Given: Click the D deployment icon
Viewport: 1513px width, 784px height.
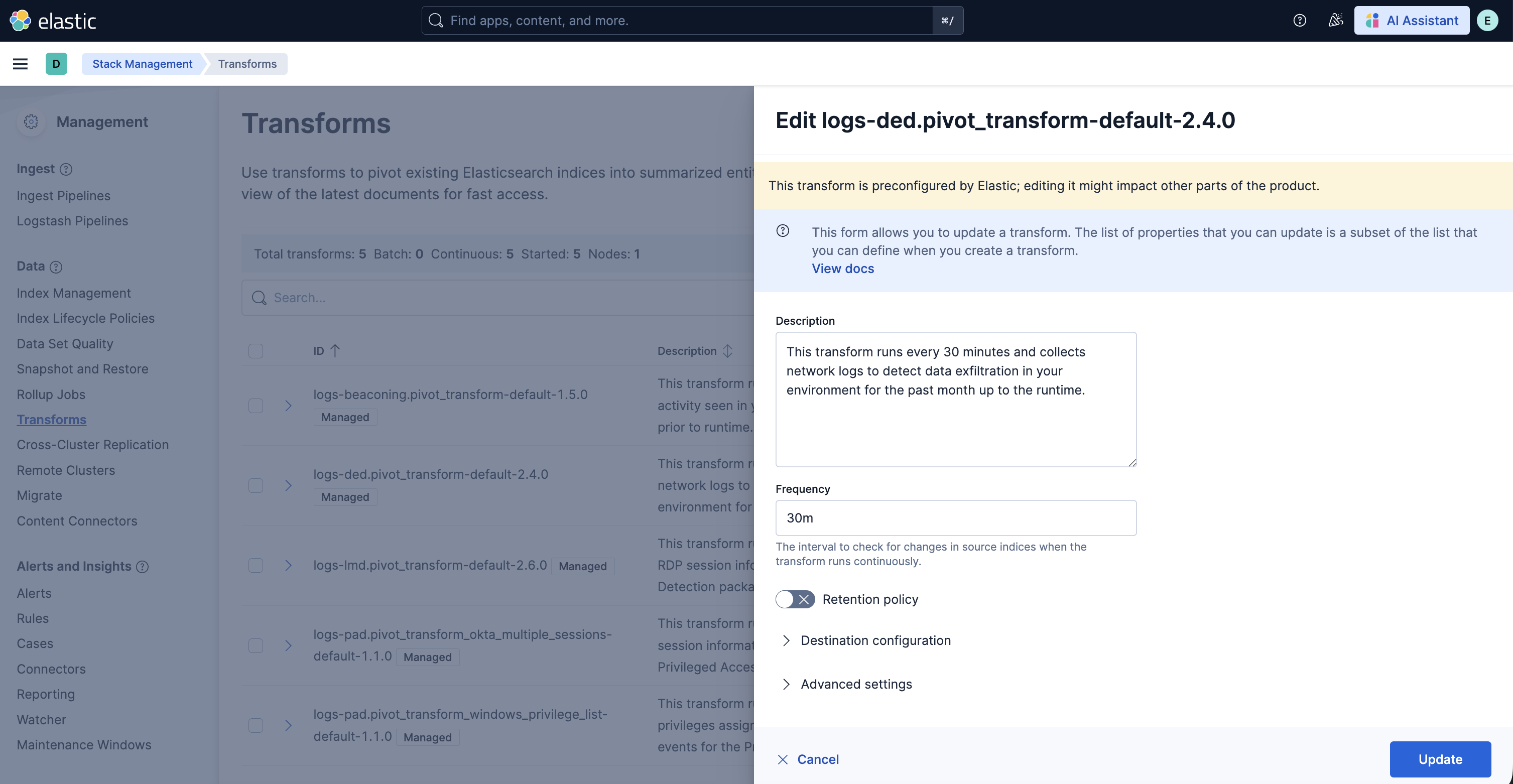Looking at the screenshot, I should (x=56, y=63).
